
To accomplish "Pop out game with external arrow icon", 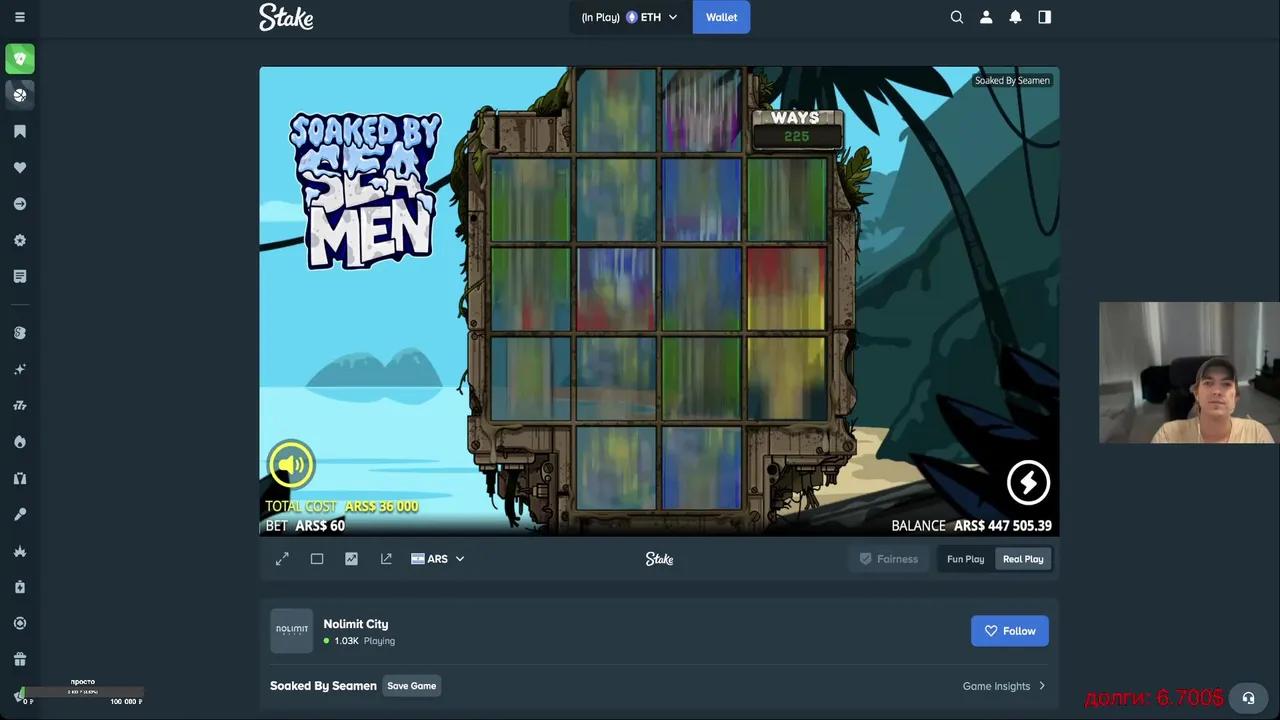I will (x=386, y=559).
